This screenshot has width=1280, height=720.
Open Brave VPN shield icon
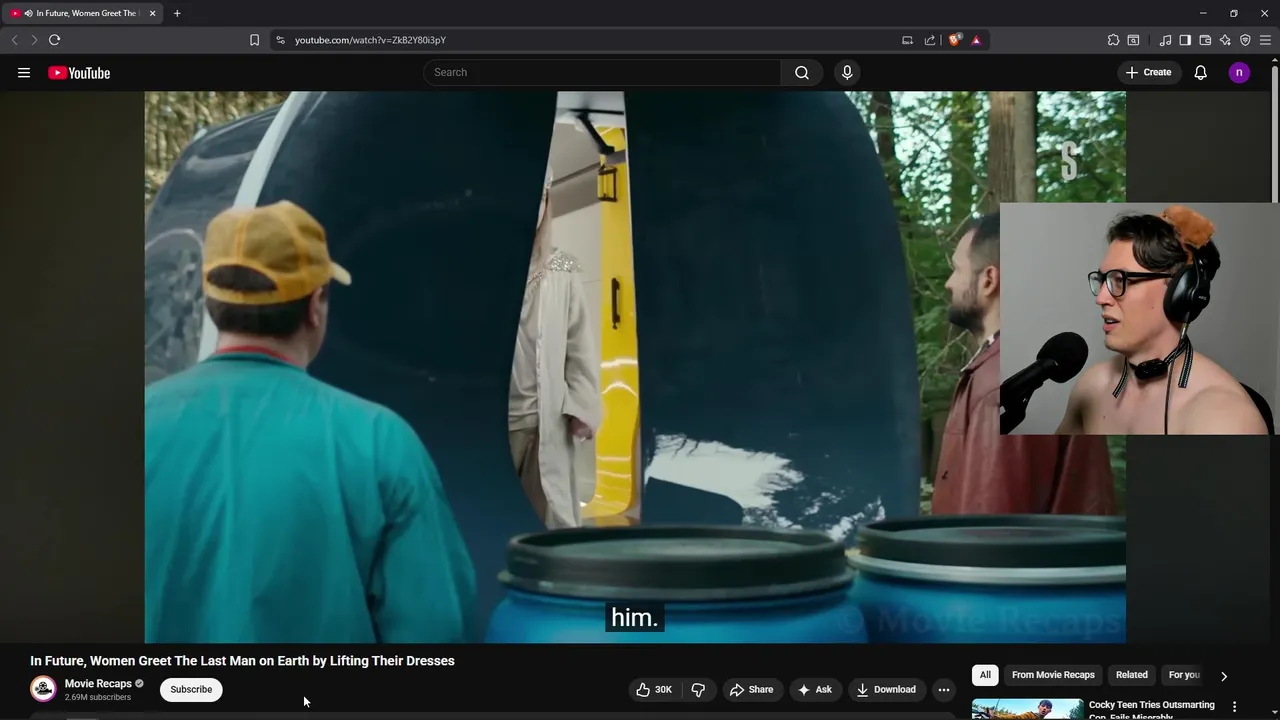pos(1245,40)
